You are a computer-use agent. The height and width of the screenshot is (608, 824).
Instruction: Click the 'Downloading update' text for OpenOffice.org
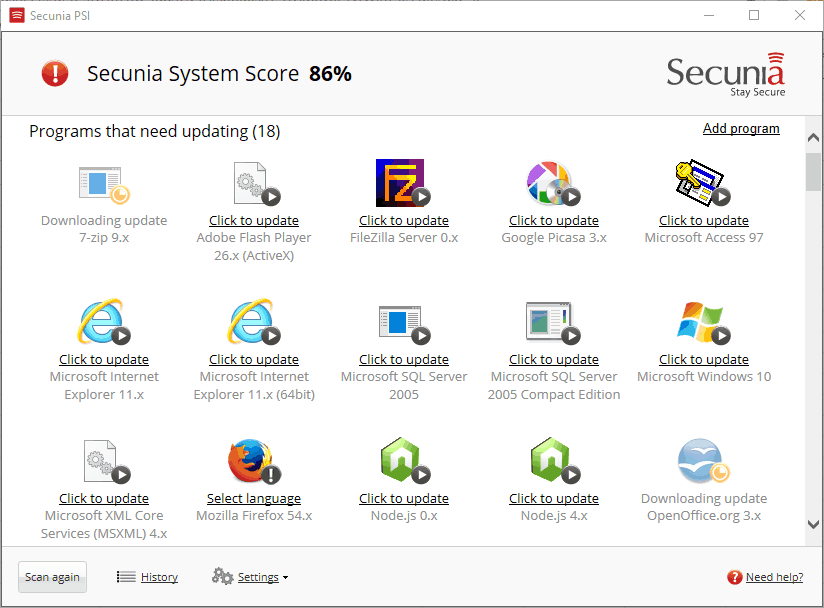point(704,498)
